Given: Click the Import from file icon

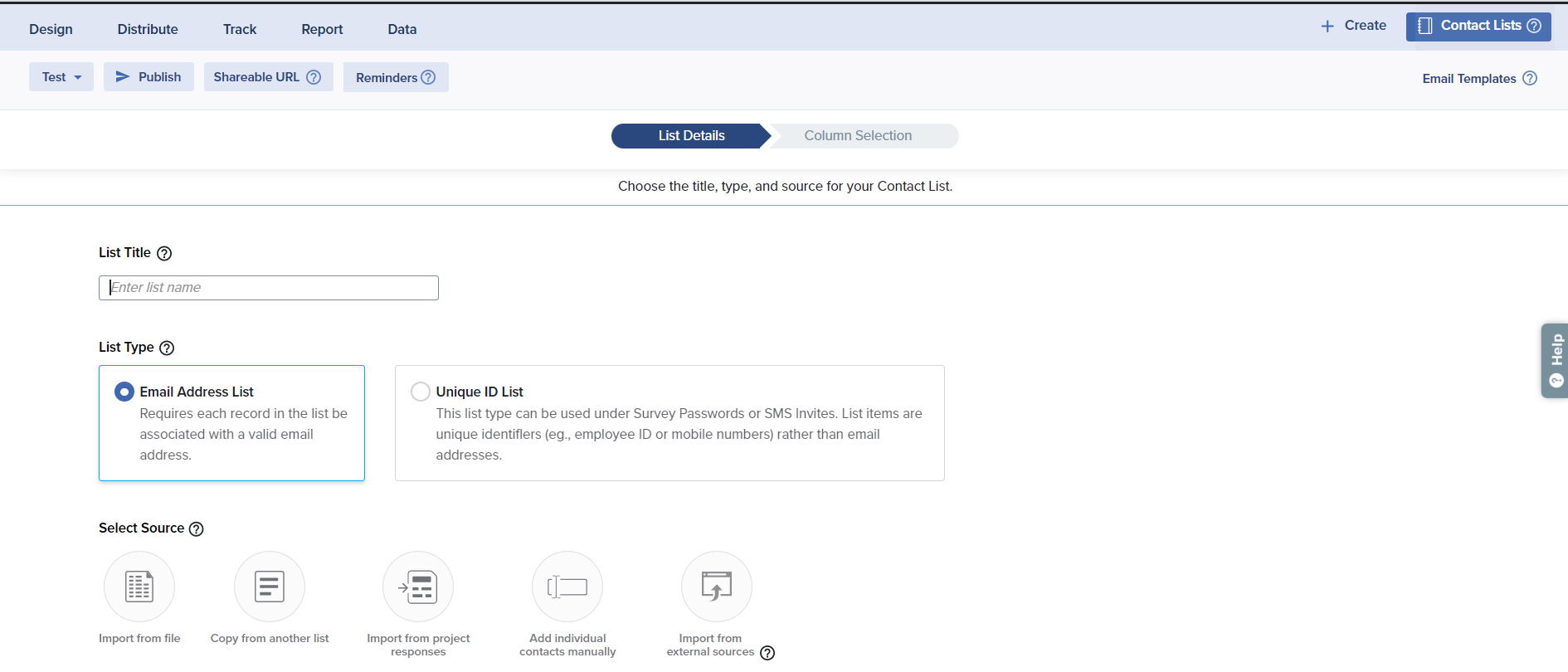Looking at the screenshot, I should click(x=139, y=587).
